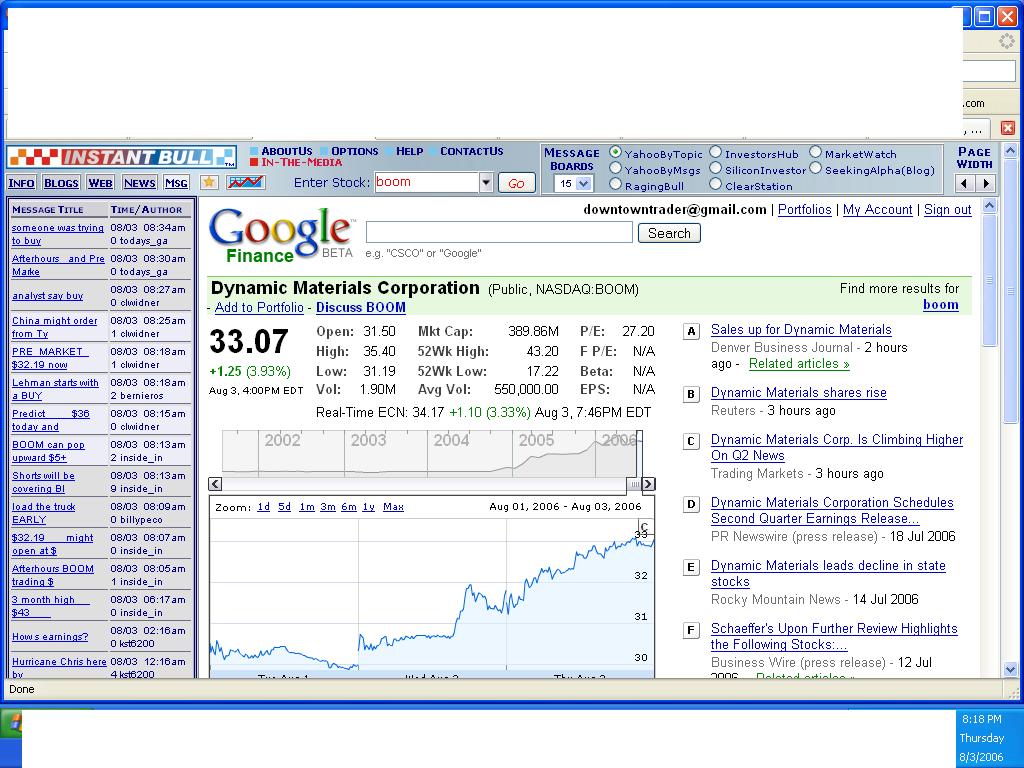This screenshot has height=768, width=1024.
Task: Set chart zoom to 1d
Action: [263, 507]
